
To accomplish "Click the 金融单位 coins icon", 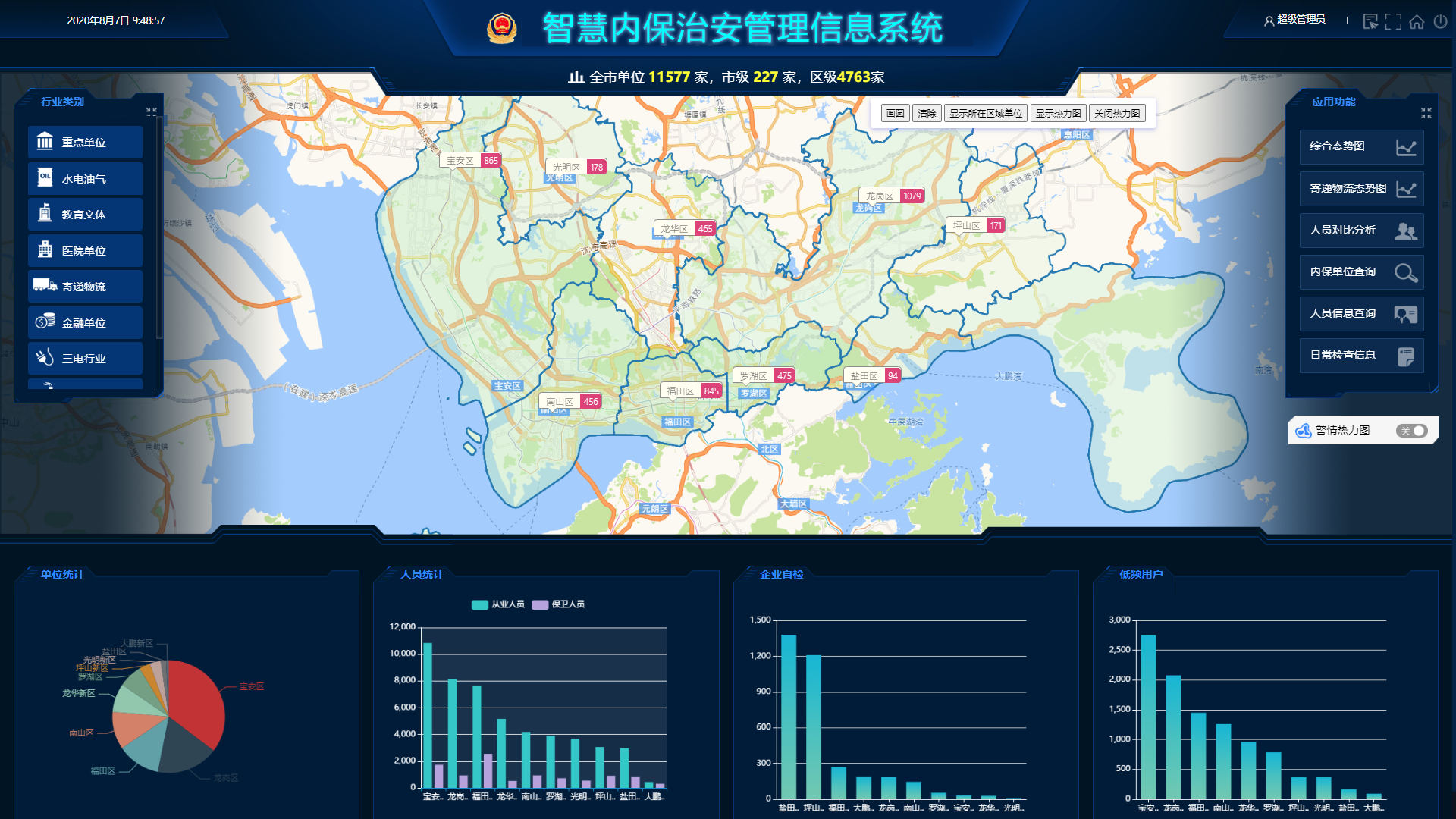I will coord(45,322).
